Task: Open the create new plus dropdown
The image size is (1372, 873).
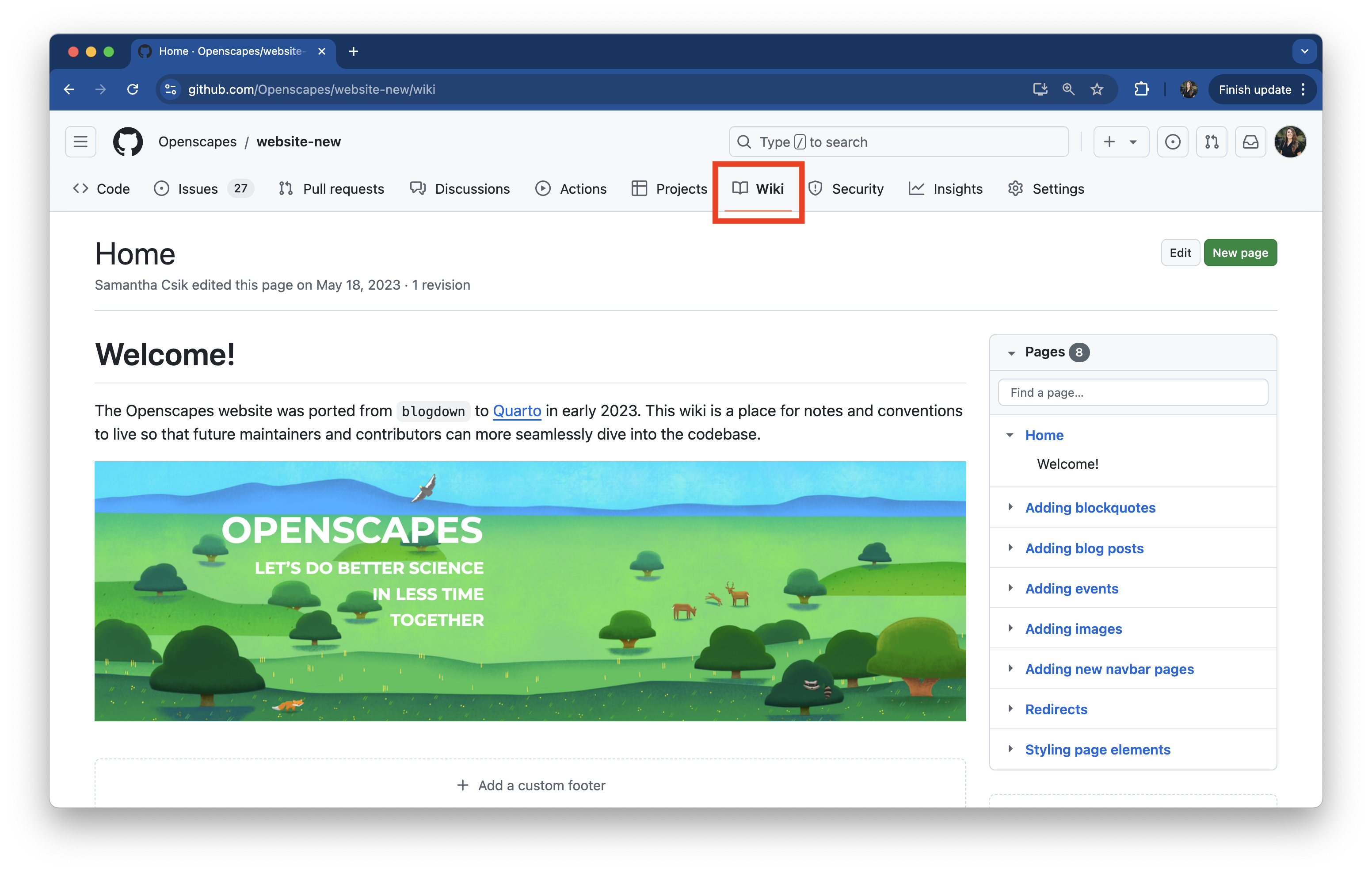Action: (x=1120, y=142)
